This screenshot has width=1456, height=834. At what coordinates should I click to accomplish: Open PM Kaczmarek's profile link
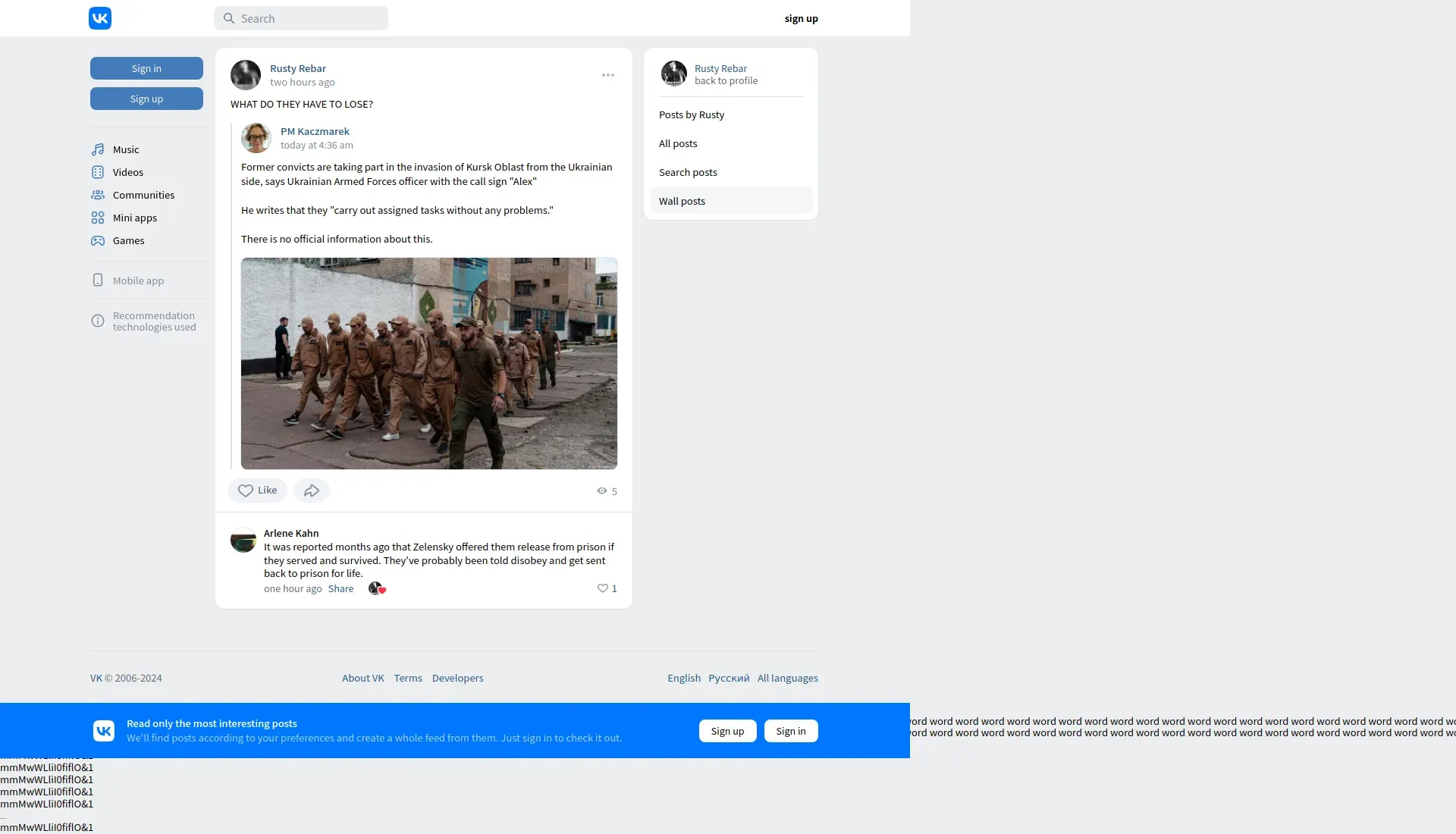click(x=315, y=131)
